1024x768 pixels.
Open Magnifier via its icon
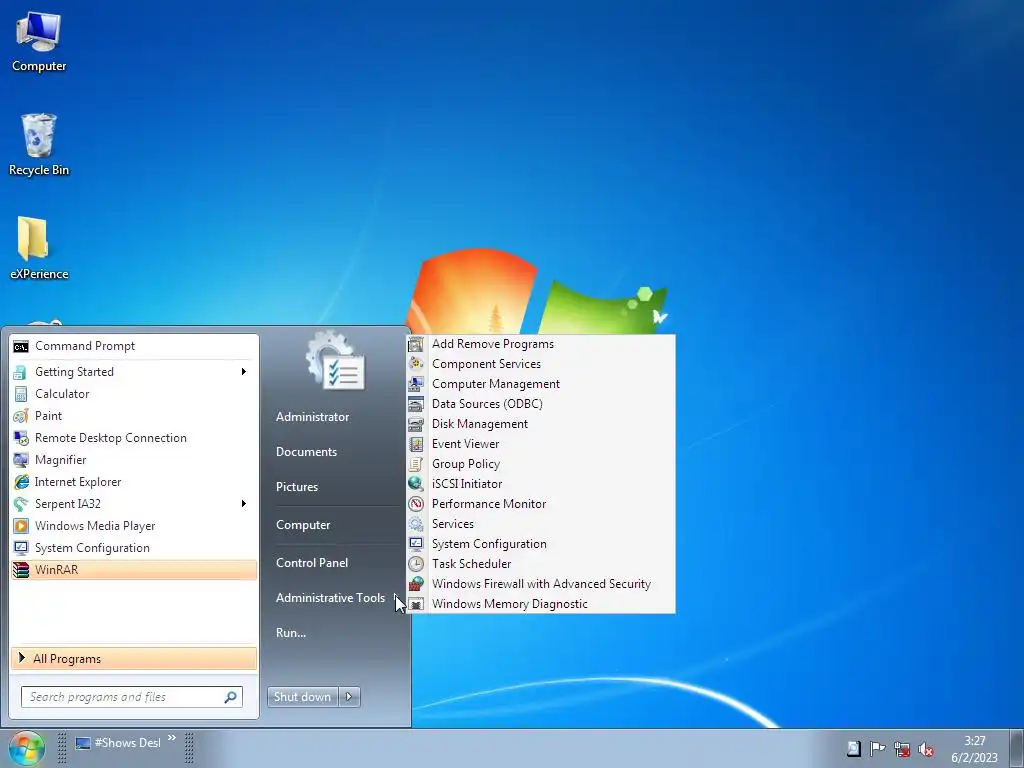(21, 460)
